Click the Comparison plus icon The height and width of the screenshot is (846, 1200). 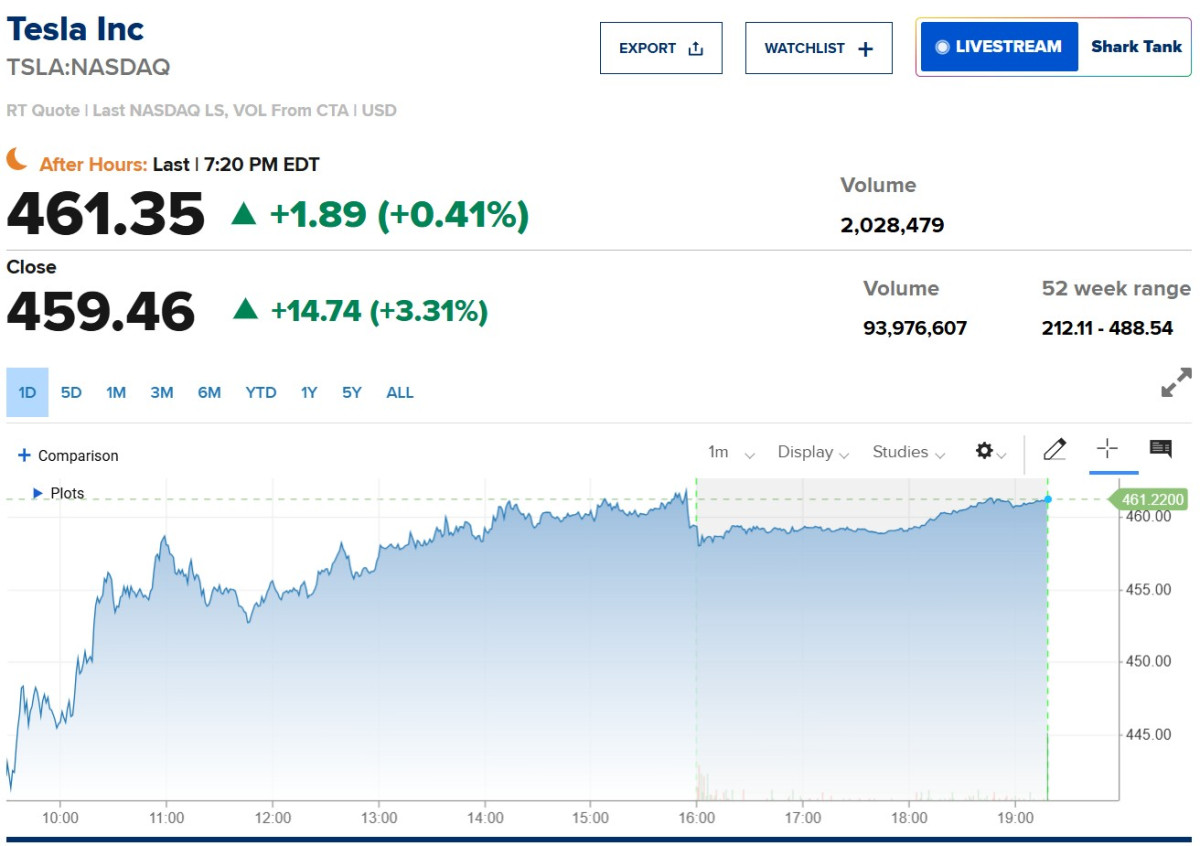[24, 455]
